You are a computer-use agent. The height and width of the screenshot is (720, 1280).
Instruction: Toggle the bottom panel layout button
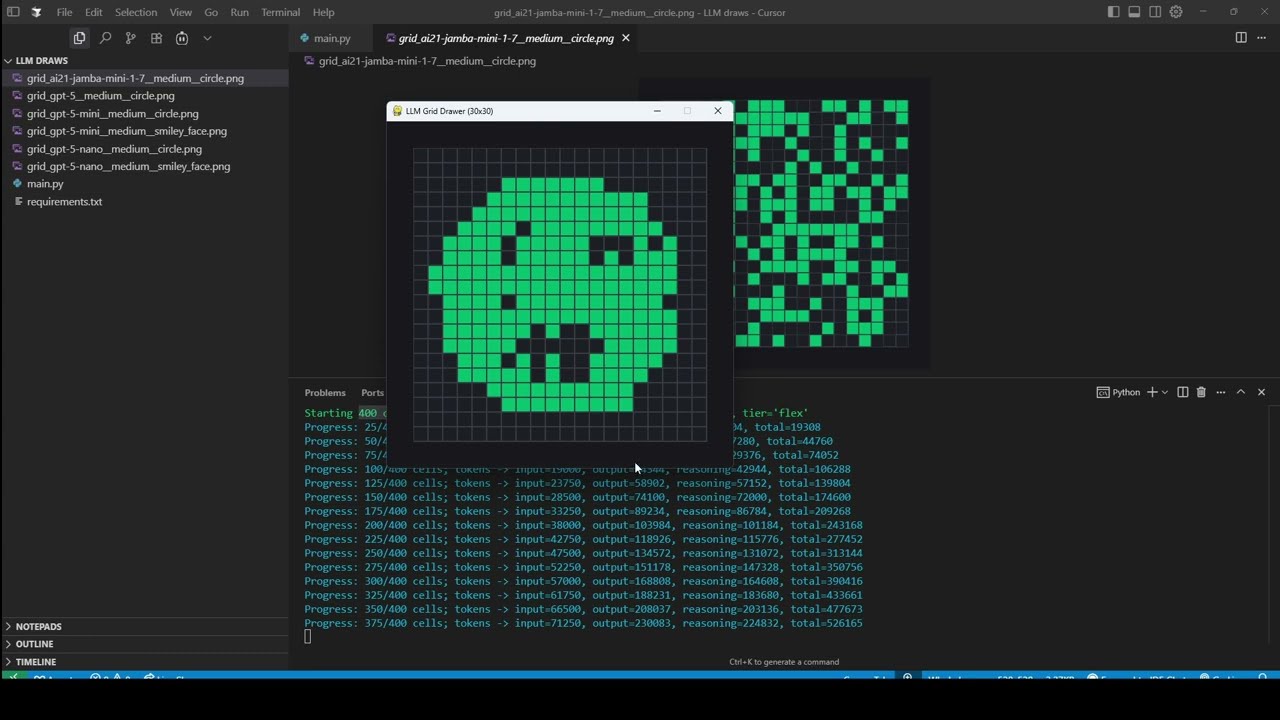(x=1134, y=12)
